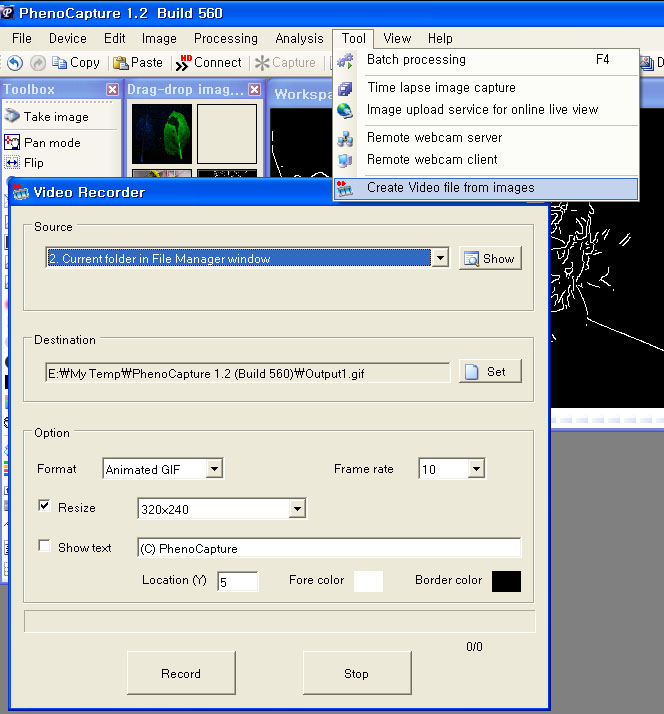Open the Processing menu
Screen dimensions: 664x714
tap(225, 39)
